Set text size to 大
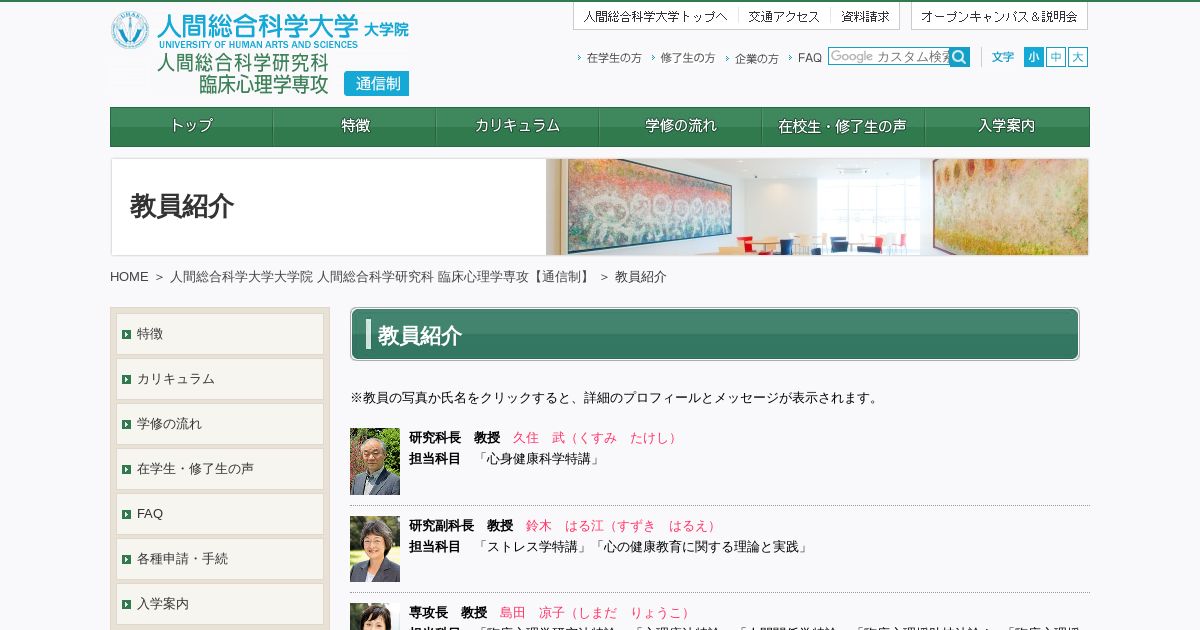This screenshot has height=630, width=1200. point(1078,57)
